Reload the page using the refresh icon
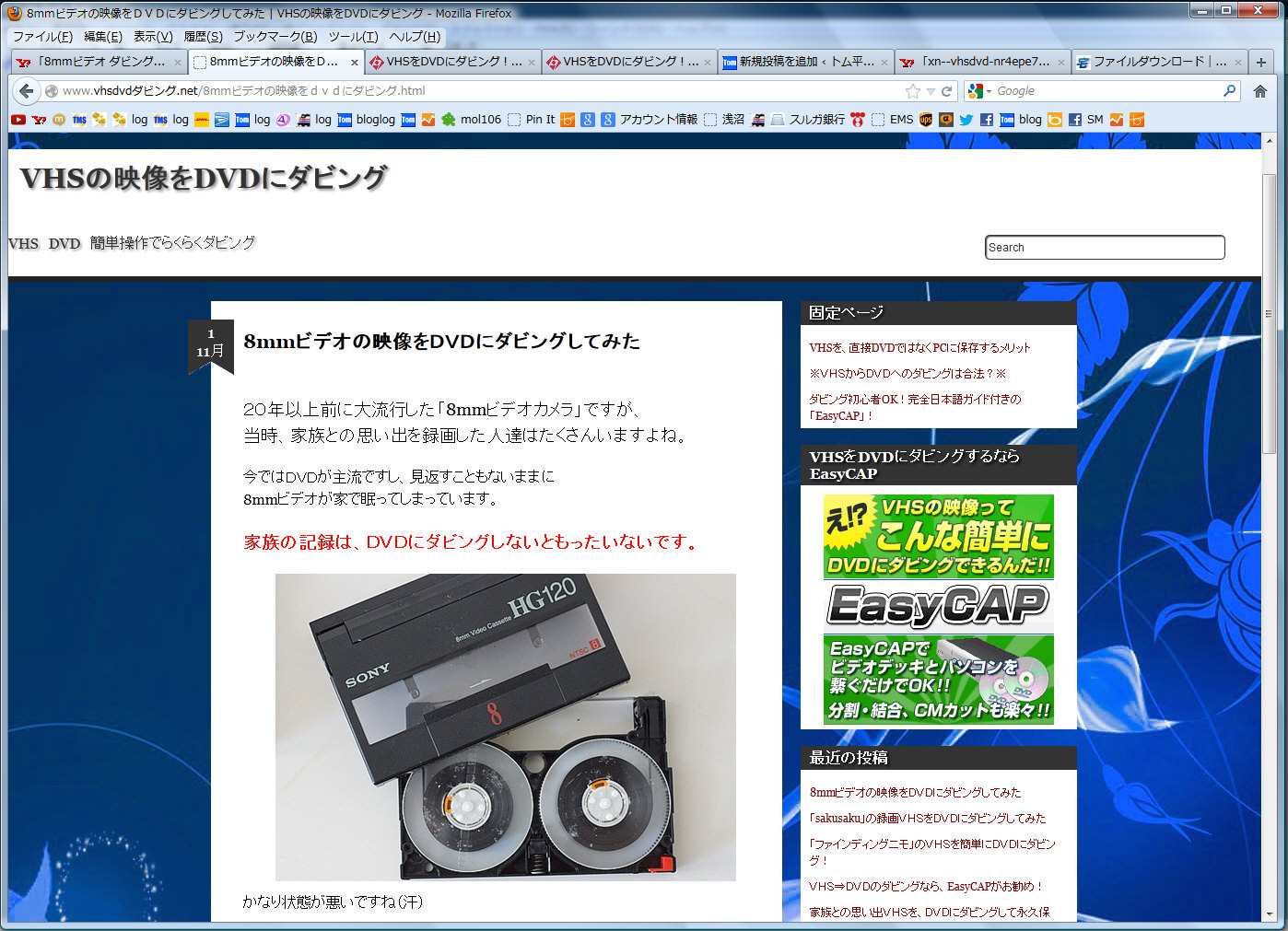 (946, 91)
